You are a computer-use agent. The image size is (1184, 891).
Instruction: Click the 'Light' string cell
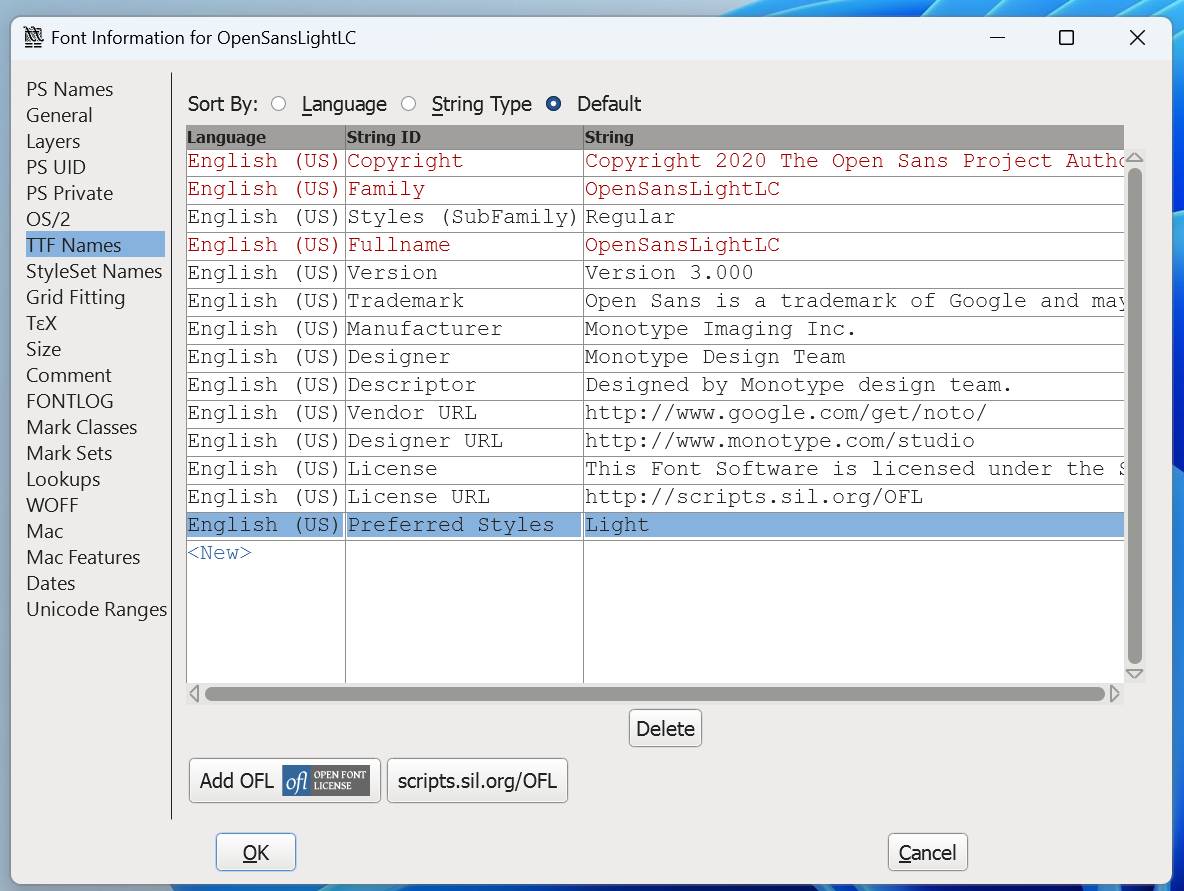[854, 525]
